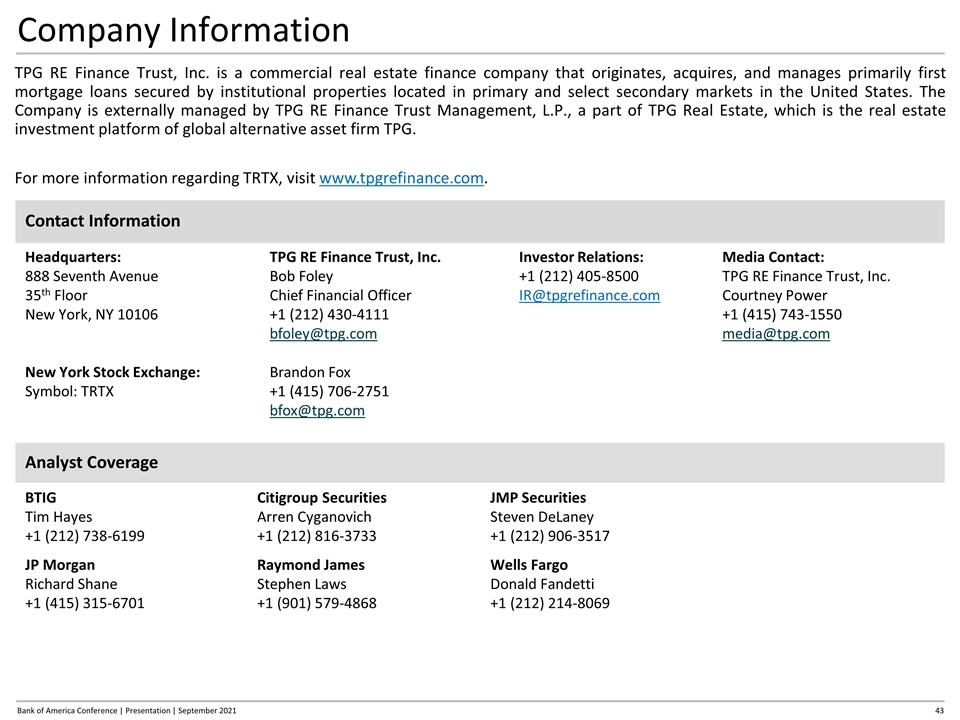Click the bfox@tpg.com email link
The image size is (960, 720).
tap(317, 411)
